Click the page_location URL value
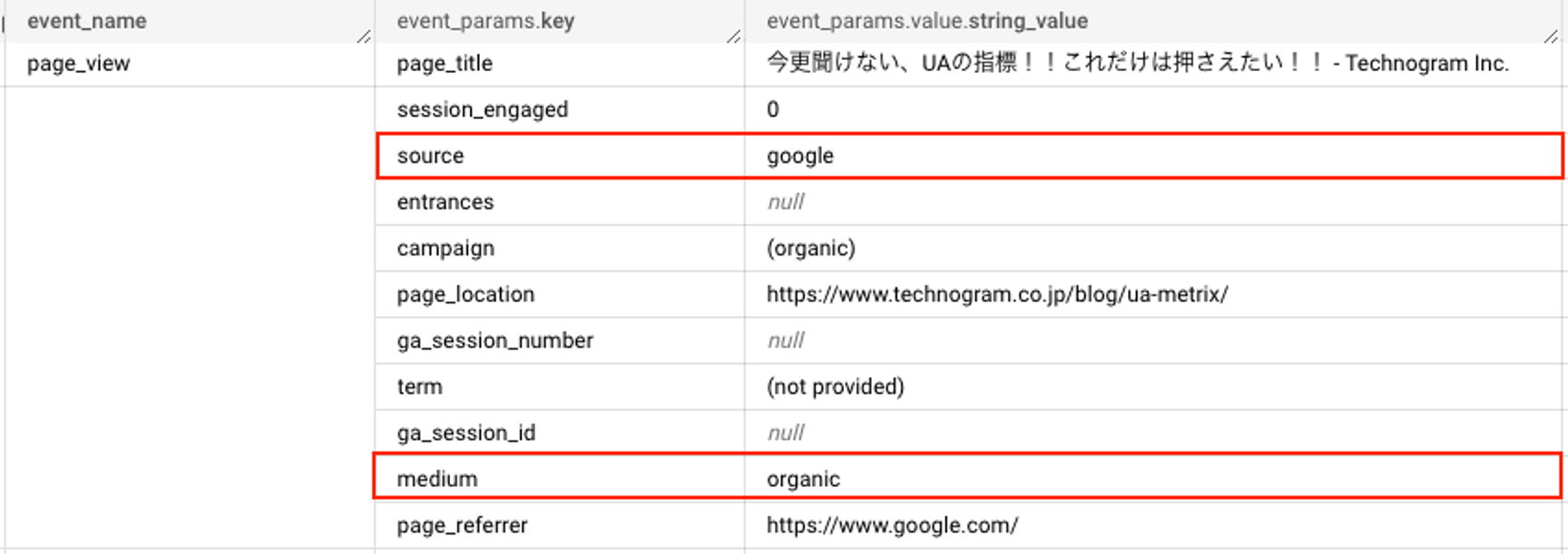 997,294
